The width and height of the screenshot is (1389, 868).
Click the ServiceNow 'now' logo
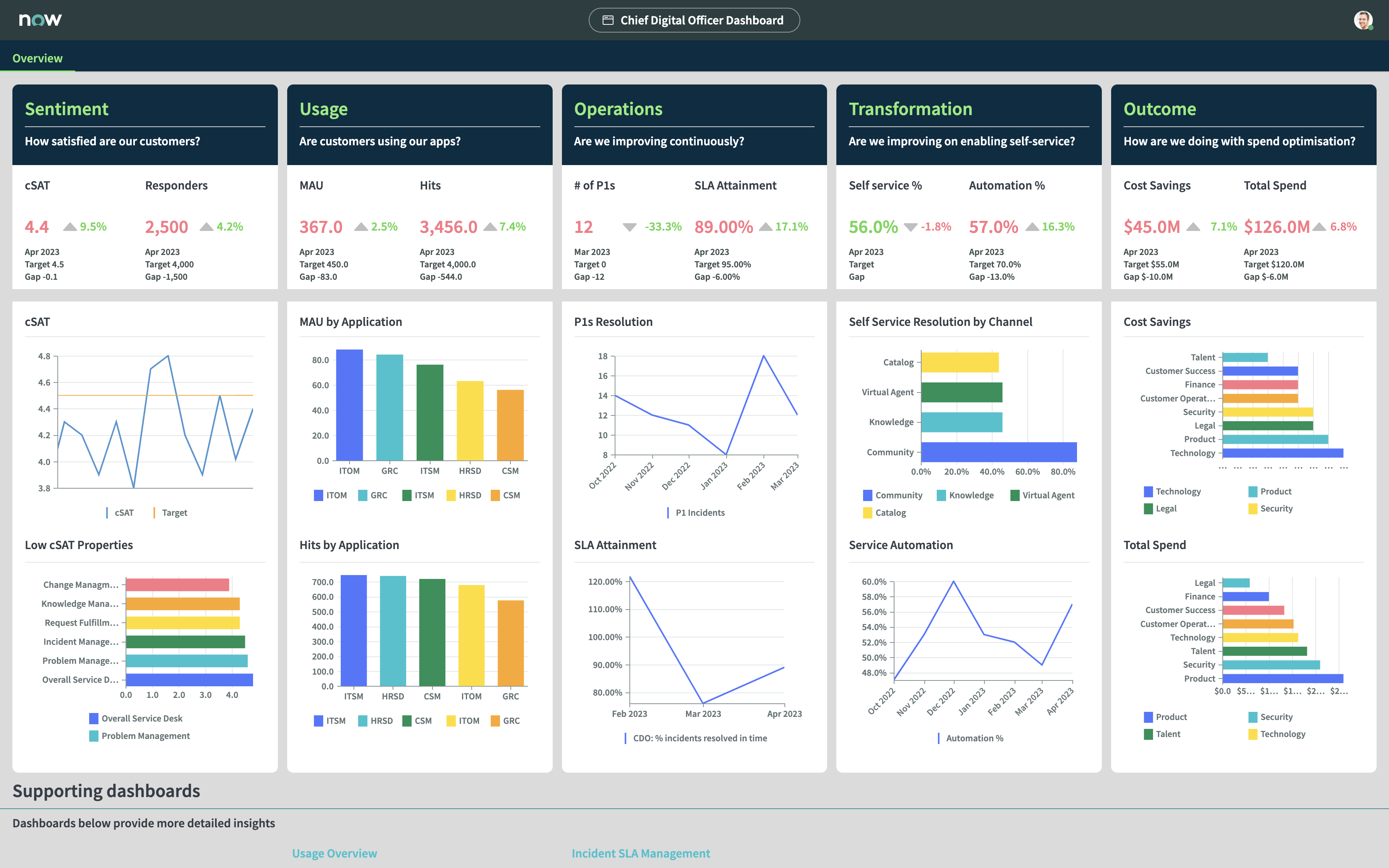tap(40, 20)
